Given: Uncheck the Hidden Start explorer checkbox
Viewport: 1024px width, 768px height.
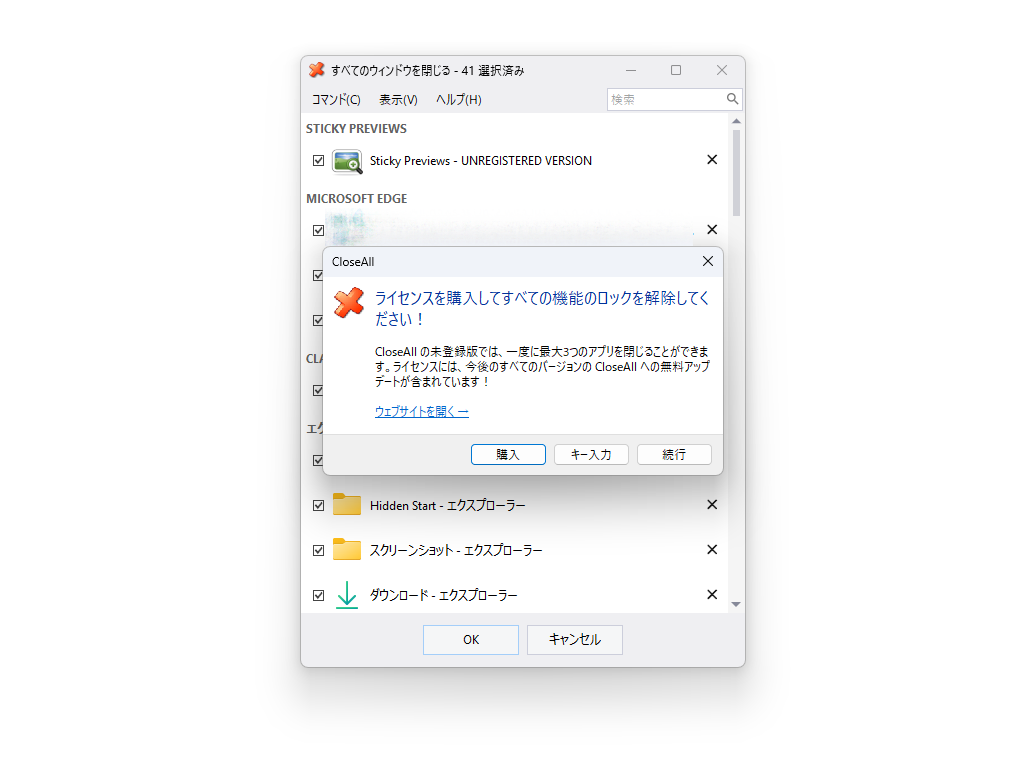Looking at the screenshot, I should click(318, 505).
